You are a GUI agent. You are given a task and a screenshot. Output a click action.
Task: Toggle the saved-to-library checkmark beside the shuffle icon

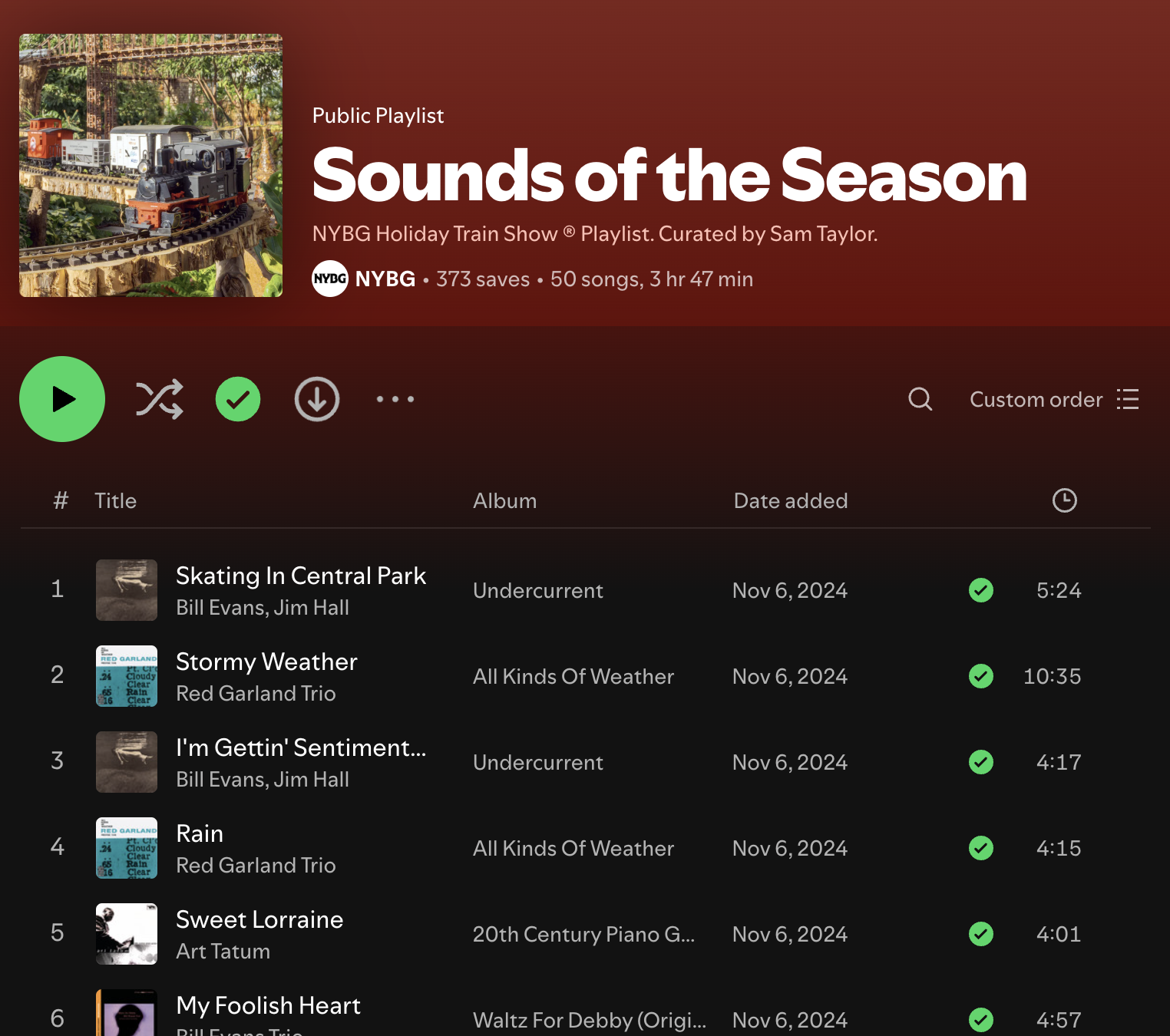pyautogui.click(x=238, y=399)
